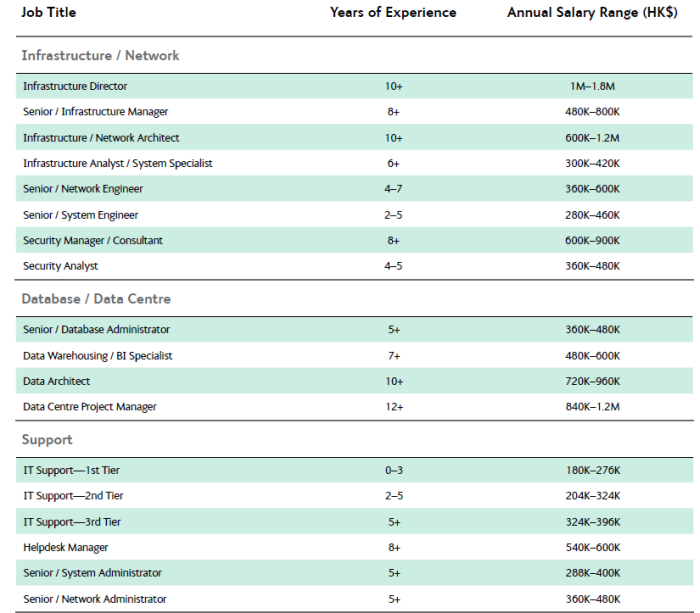Select the '324K–396K' salary value
The height and width of the screenshot is (613, 700).
(x=593, y=522)
